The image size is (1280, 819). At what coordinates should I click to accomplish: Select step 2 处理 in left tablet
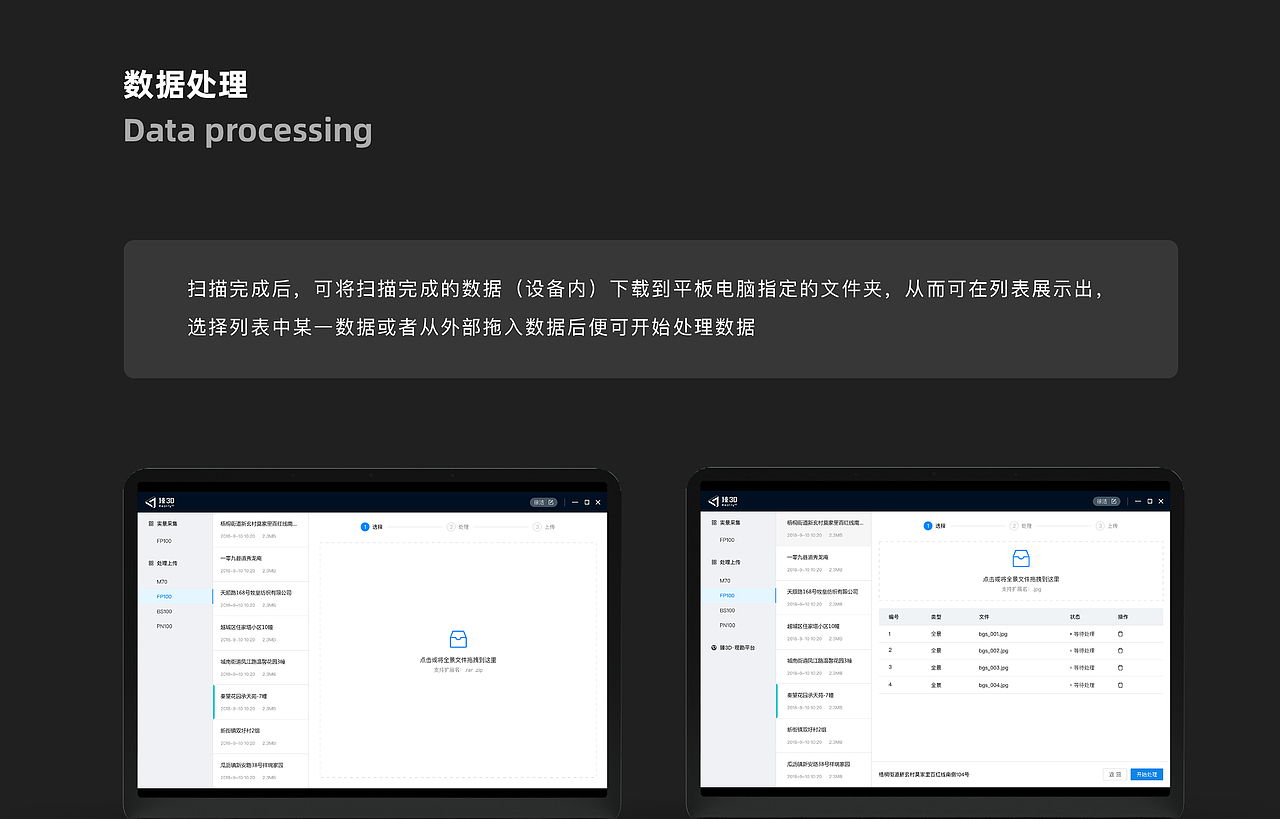[x=458, y=527]
